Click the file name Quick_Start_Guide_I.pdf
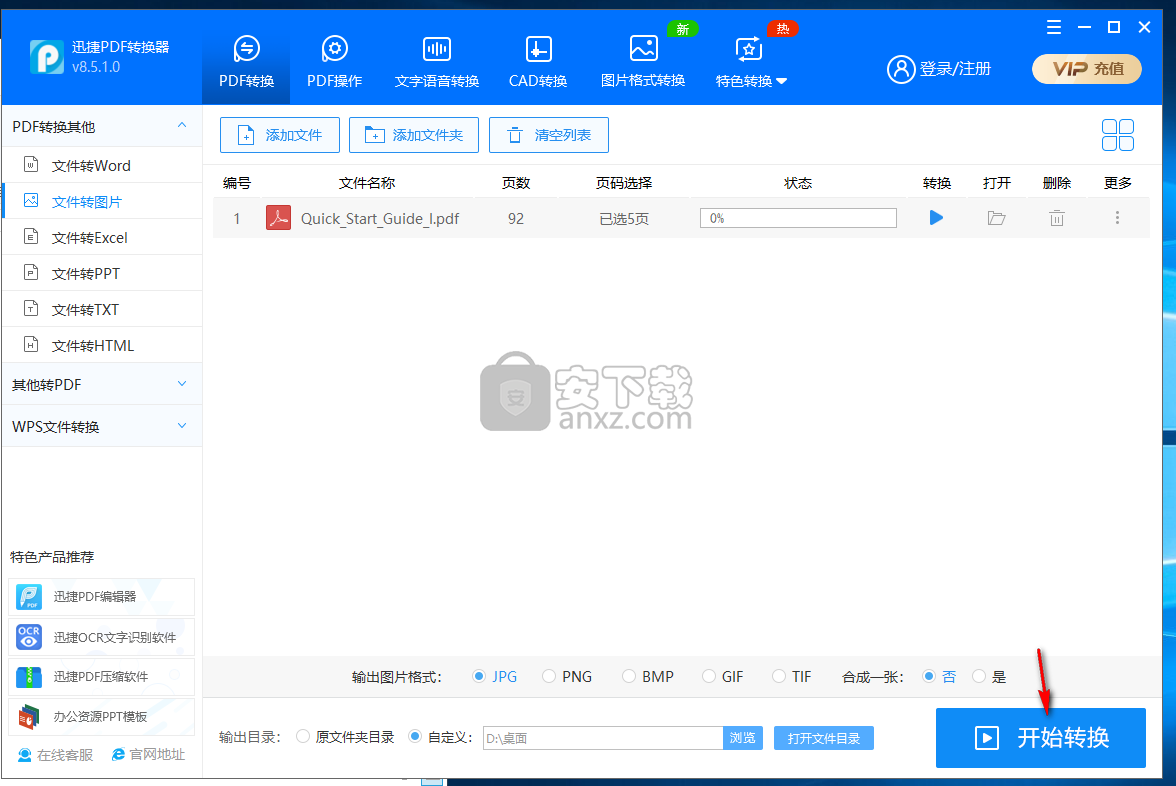The image size is (1176, 786). click(380, 218)
